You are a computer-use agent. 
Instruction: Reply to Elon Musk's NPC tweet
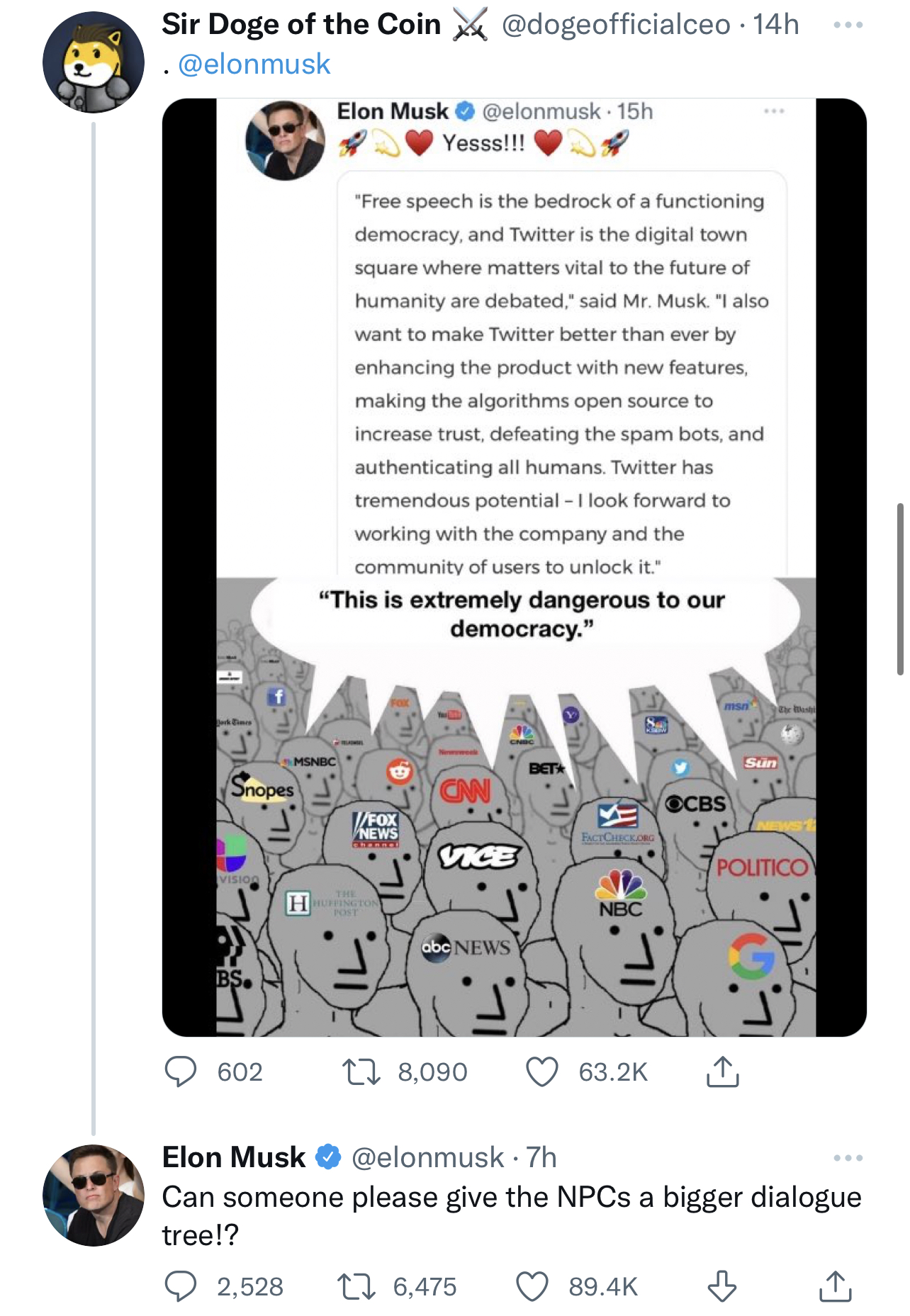pyautogui.click(x=181, y=1286)
